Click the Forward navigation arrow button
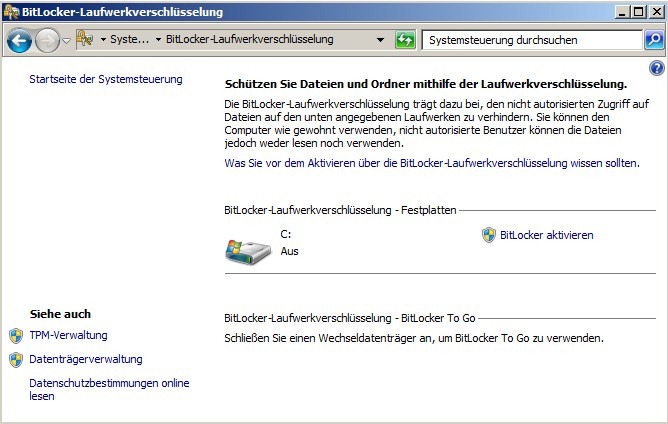Viewport: 668px width, 424px height. pos(47,41)
